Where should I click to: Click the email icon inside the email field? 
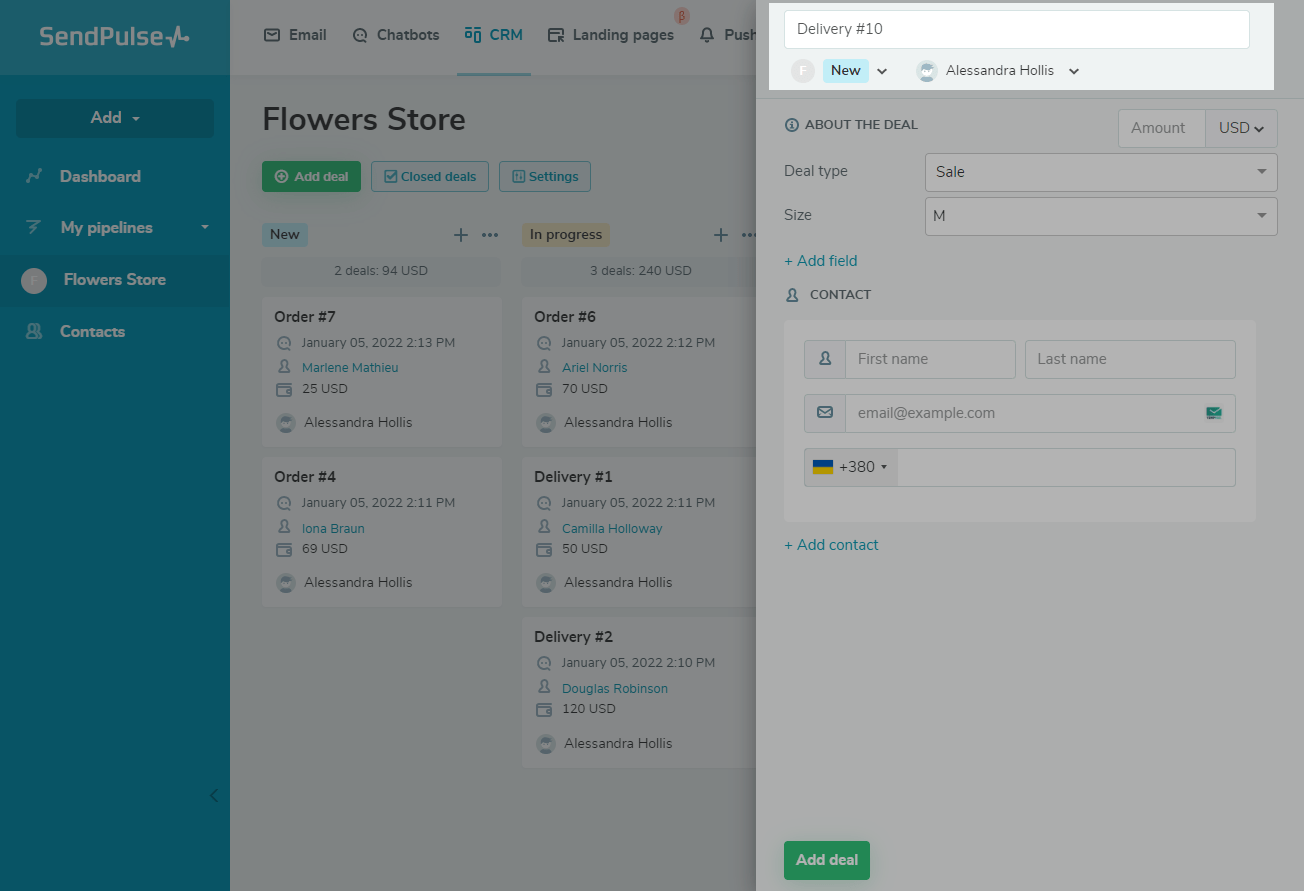click(x=1214, y=413)
